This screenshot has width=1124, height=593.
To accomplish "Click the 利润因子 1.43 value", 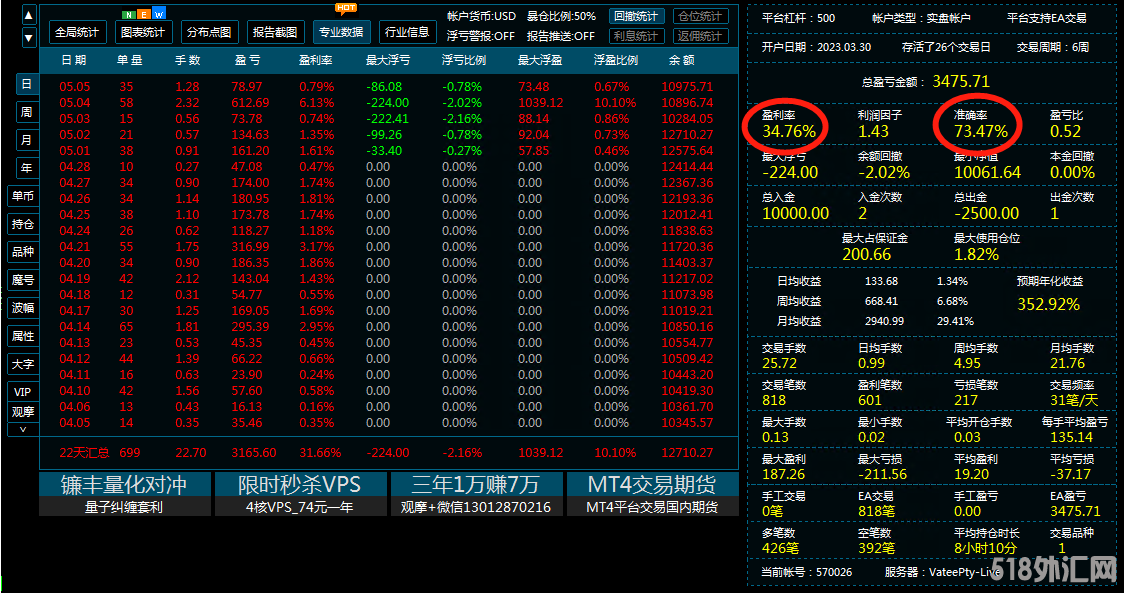I will click(873, 131).
